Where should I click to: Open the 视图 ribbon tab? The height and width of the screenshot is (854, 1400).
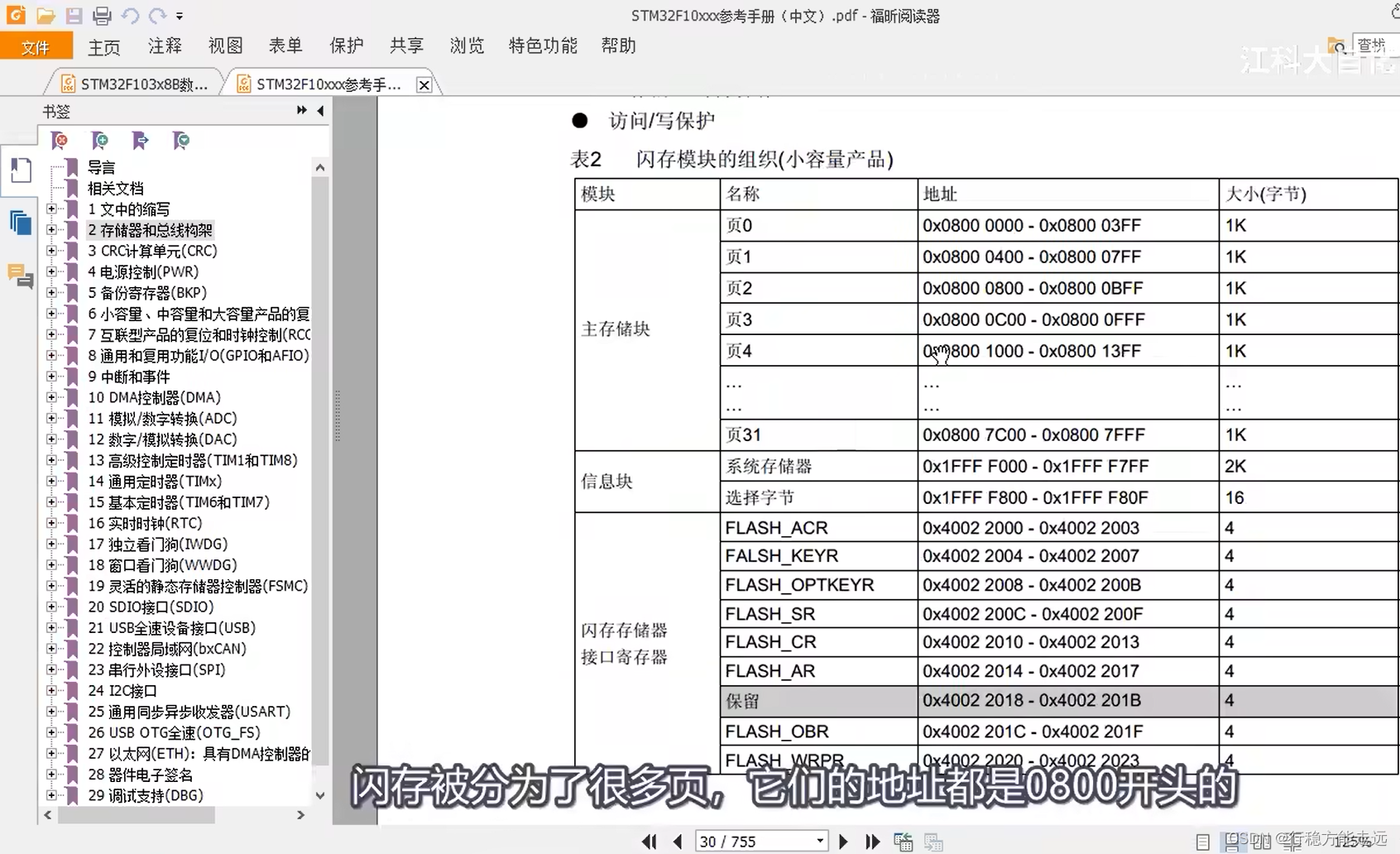(x=225, y=46)
